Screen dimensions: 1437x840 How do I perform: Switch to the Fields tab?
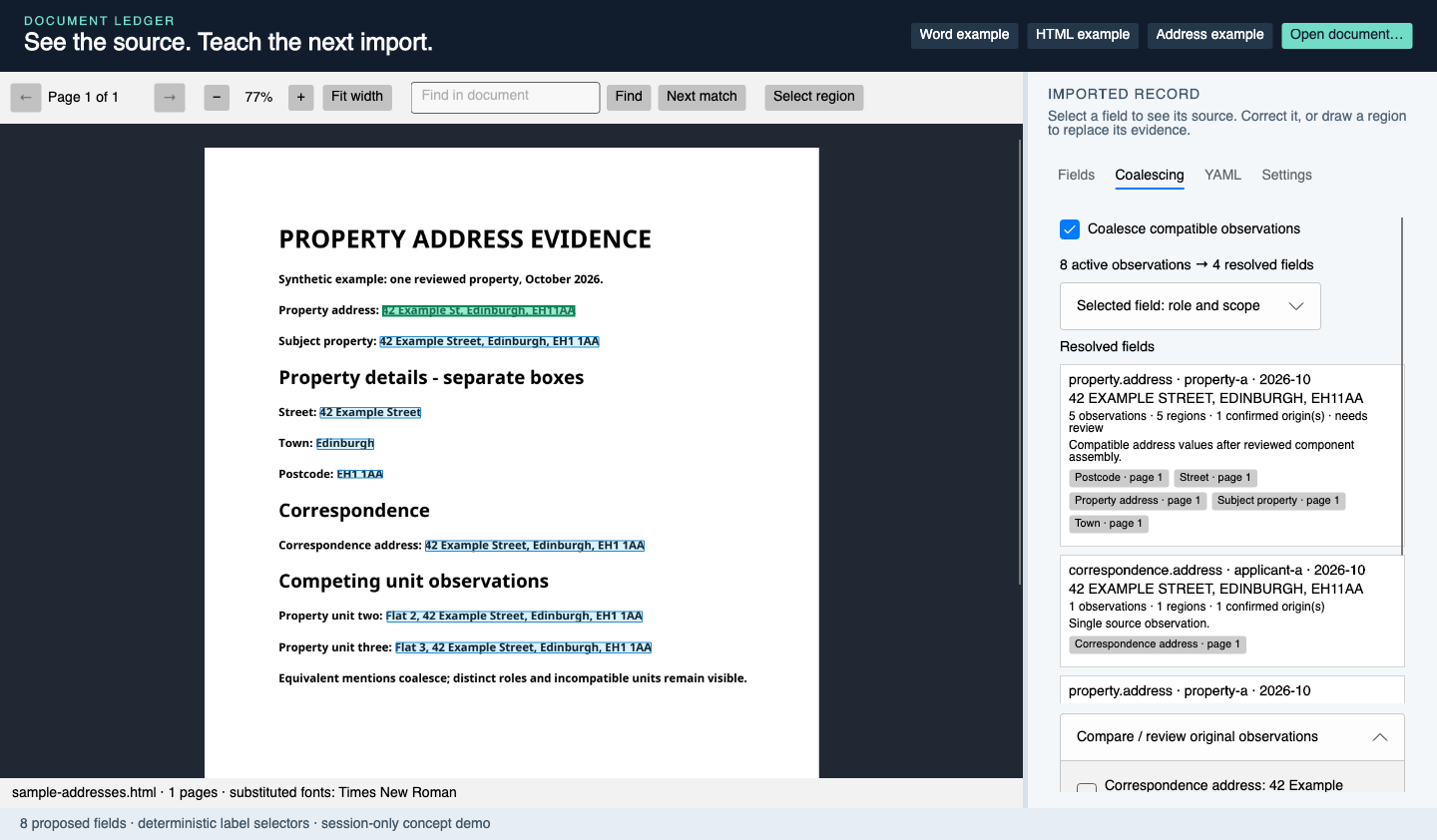click(x=1076, y=175)
